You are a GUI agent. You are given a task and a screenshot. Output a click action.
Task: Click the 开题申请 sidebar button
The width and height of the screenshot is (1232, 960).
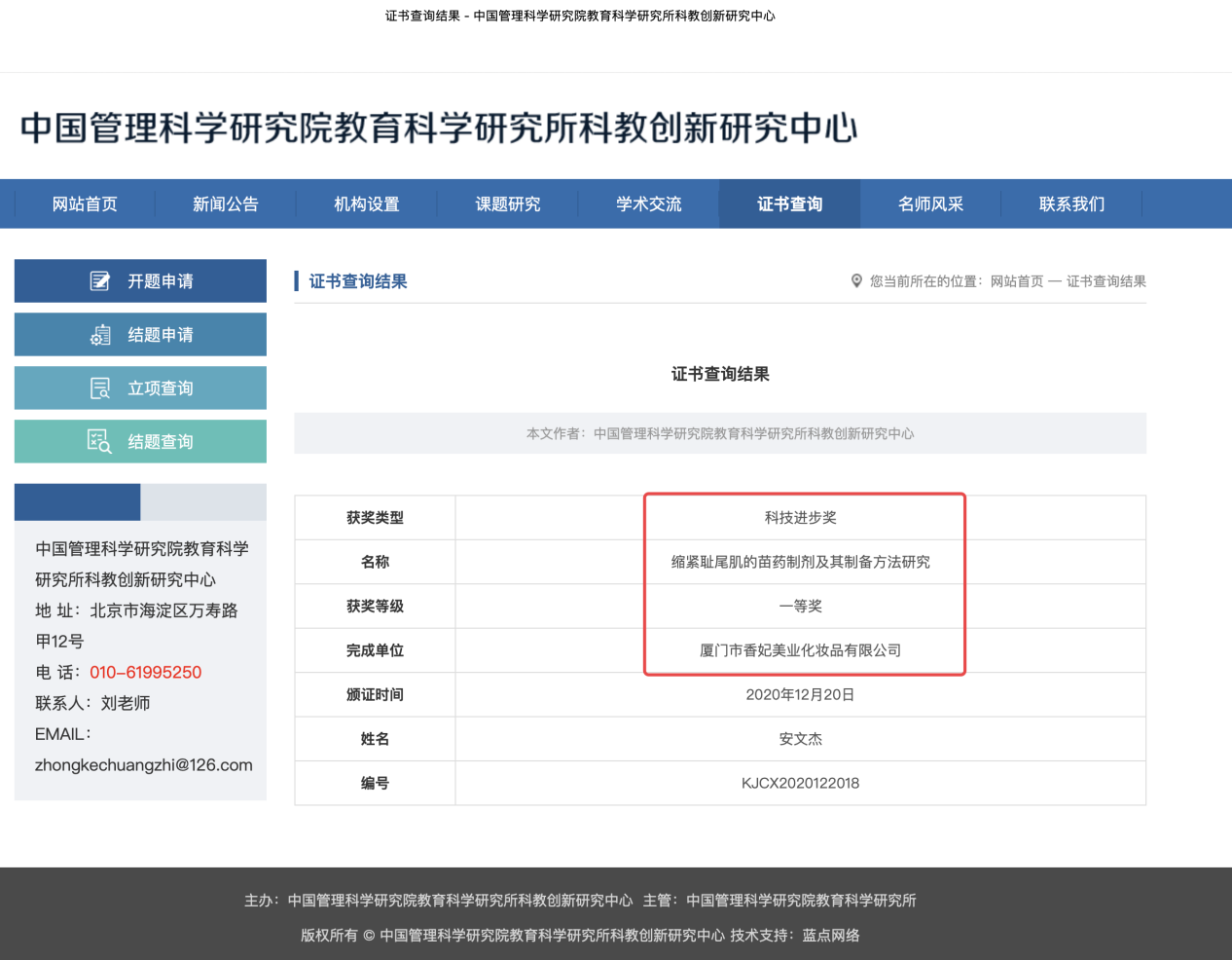(140, 281)
